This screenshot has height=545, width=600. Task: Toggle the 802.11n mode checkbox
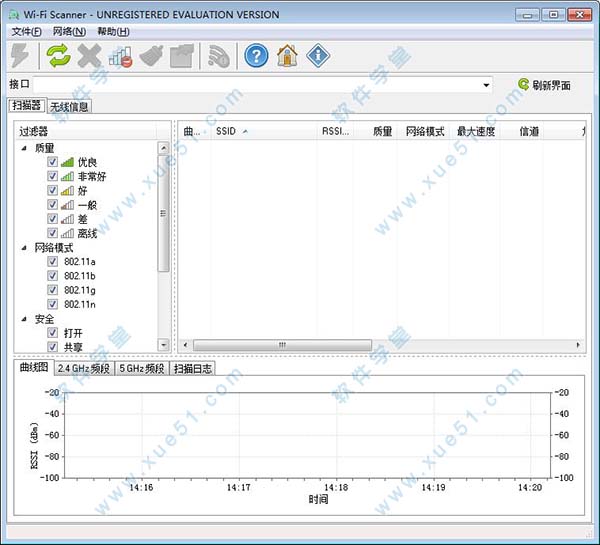pyautogui.click(x=52, y=304)
